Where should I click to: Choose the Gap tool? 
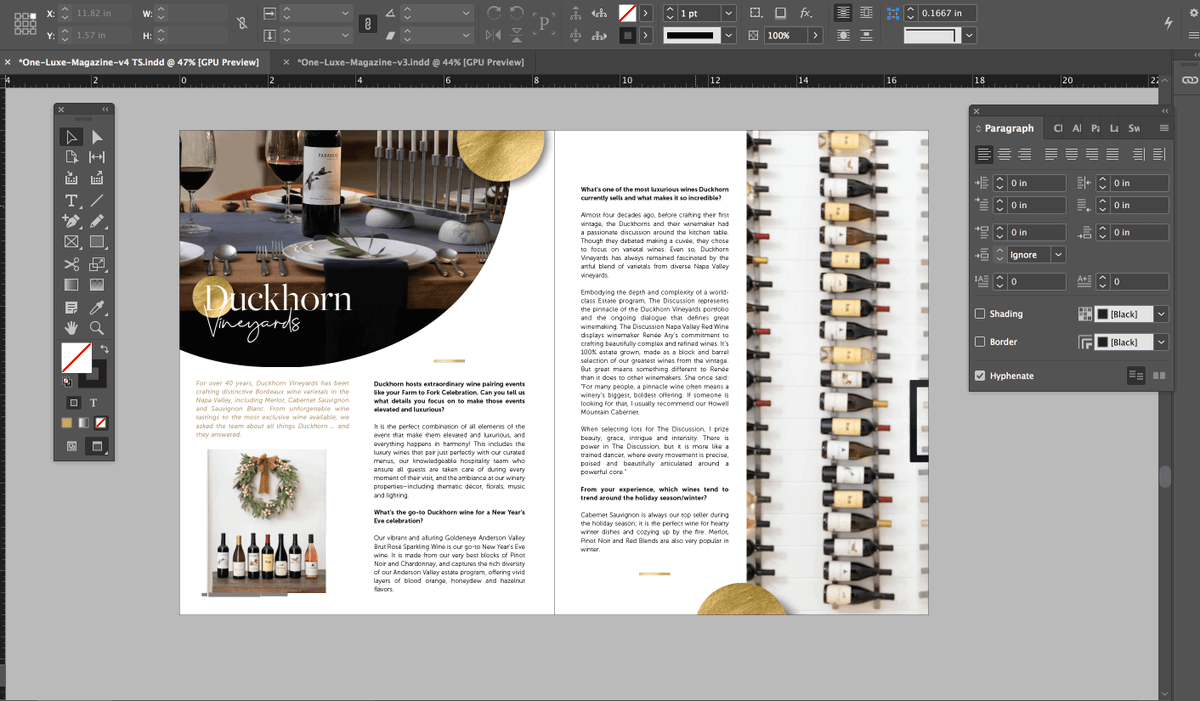(97, 157)
